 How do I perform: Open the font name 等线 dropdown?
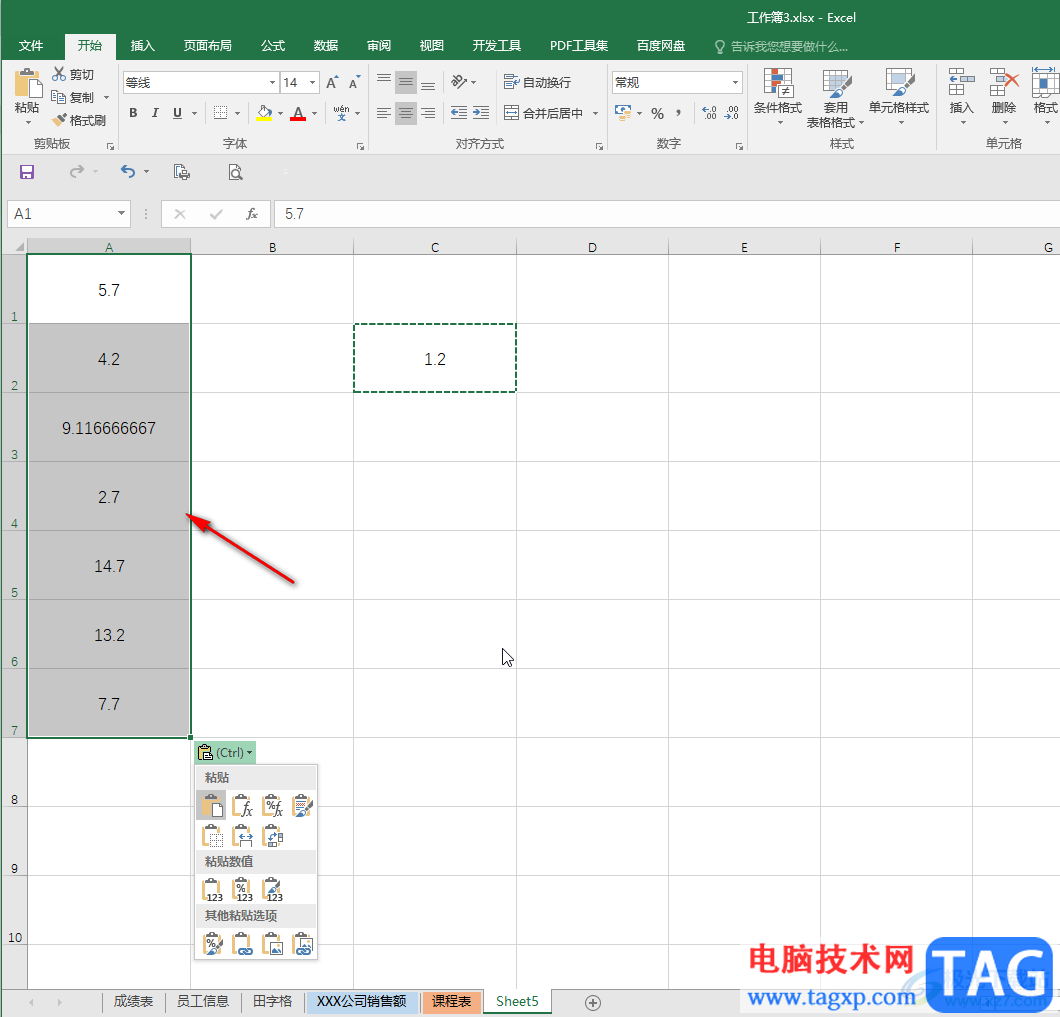[272, 82]
